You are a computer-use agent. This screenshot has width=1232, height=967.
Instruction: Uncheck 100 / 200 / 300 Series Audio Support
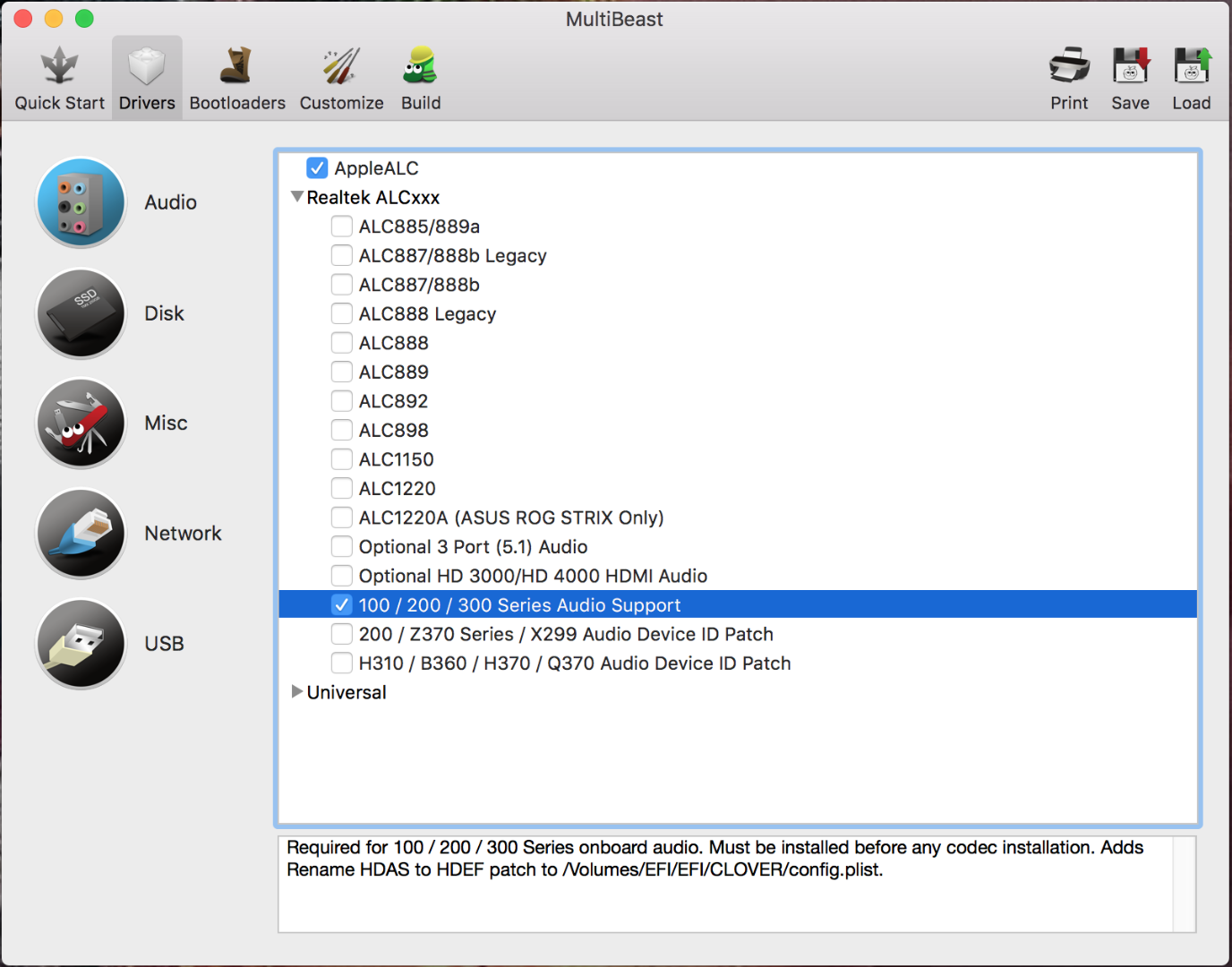(x=341, y=605)
